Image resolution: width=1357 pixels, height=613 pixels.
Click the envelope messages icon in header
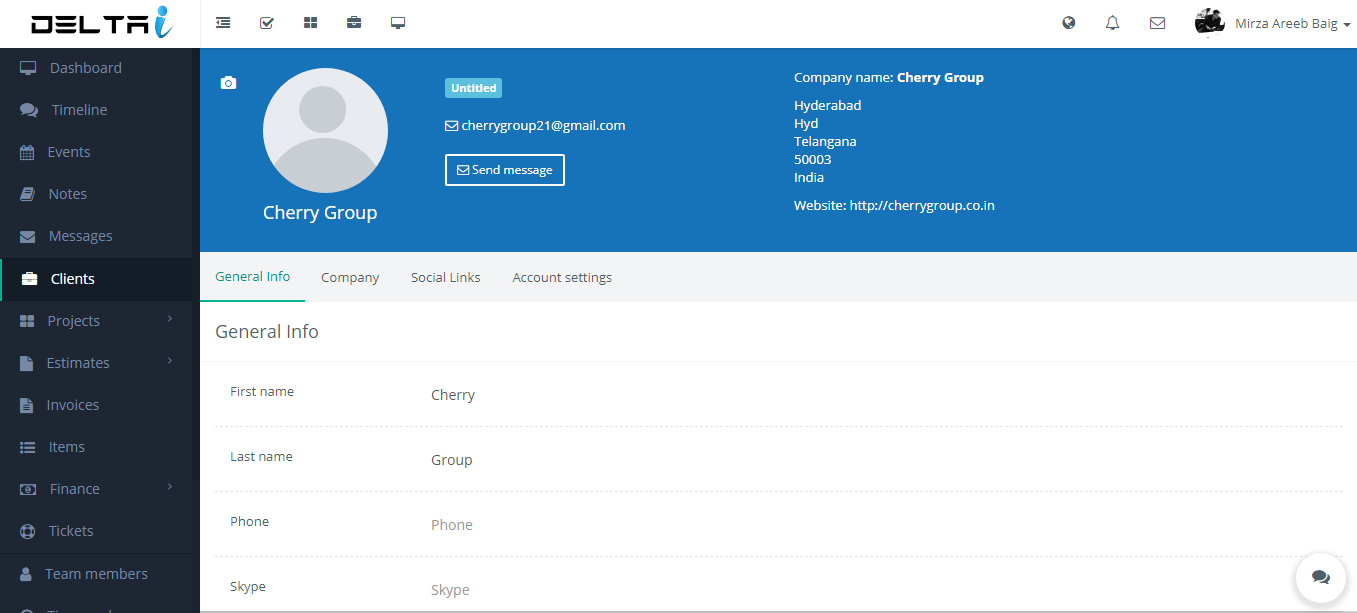1157,23
